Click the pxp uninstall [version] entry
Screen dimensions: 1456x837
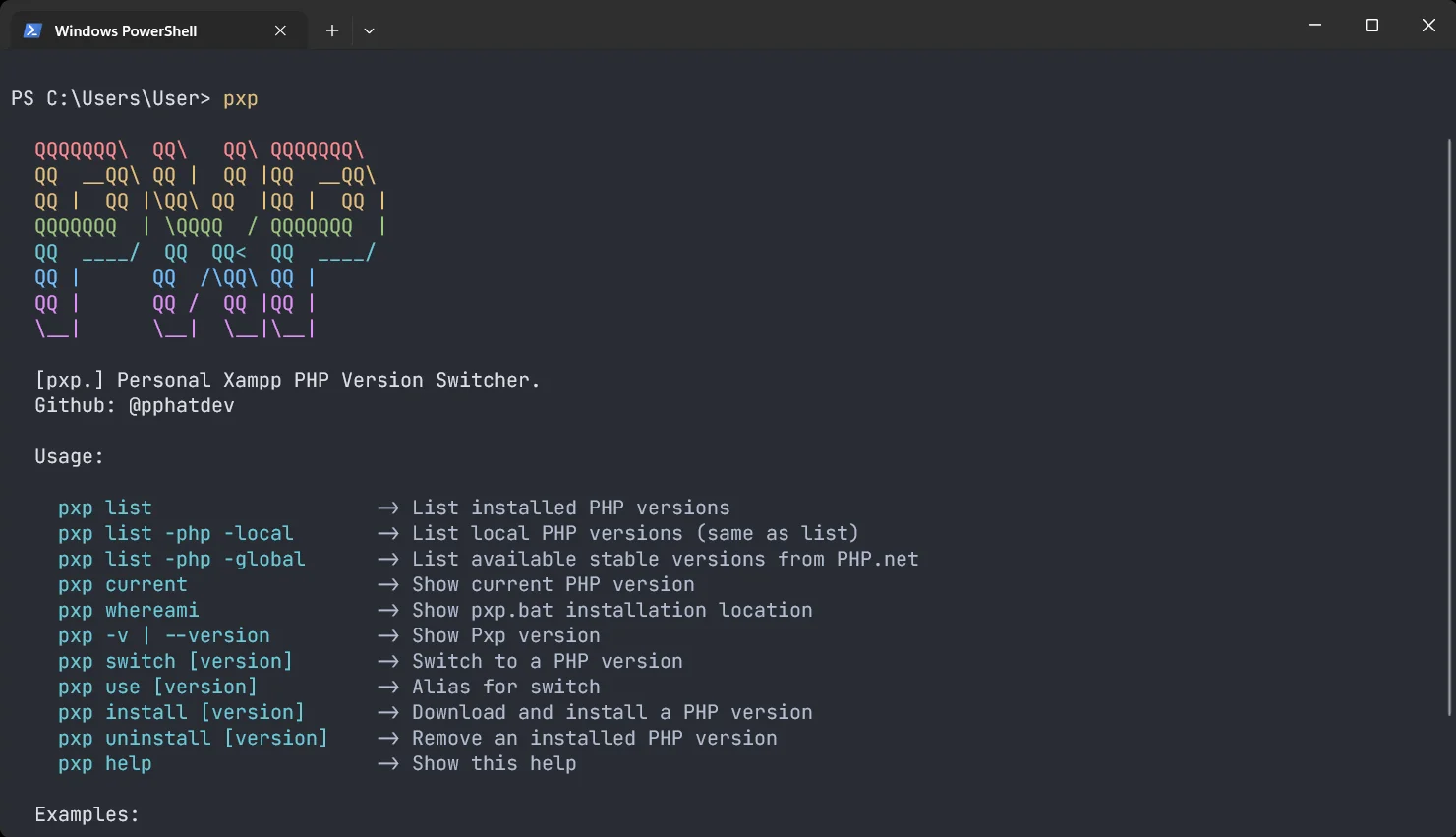(193, 738)
